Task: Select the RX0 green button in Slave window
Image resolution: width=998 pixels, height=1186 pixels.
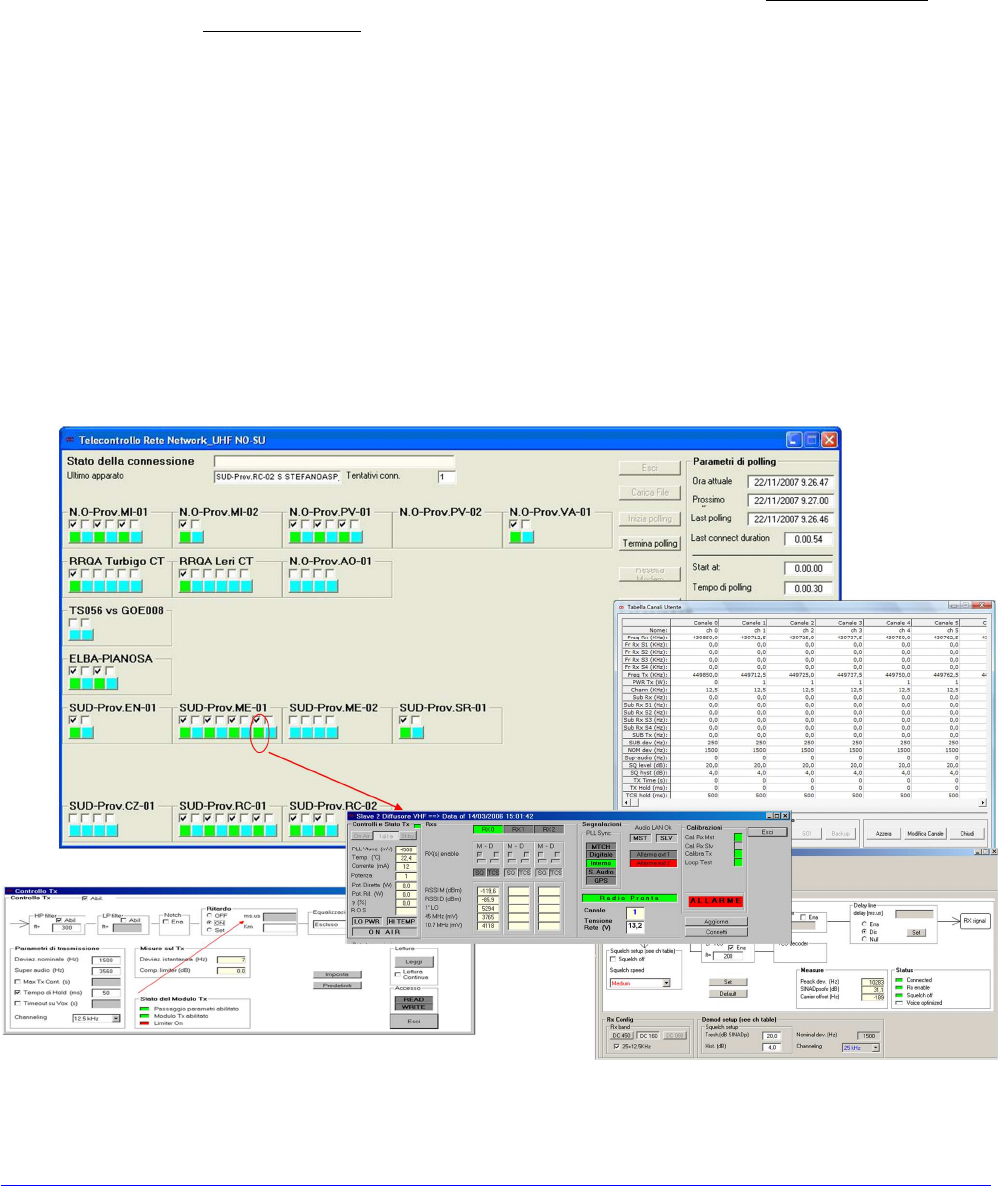Action: [x=487, y=830]
